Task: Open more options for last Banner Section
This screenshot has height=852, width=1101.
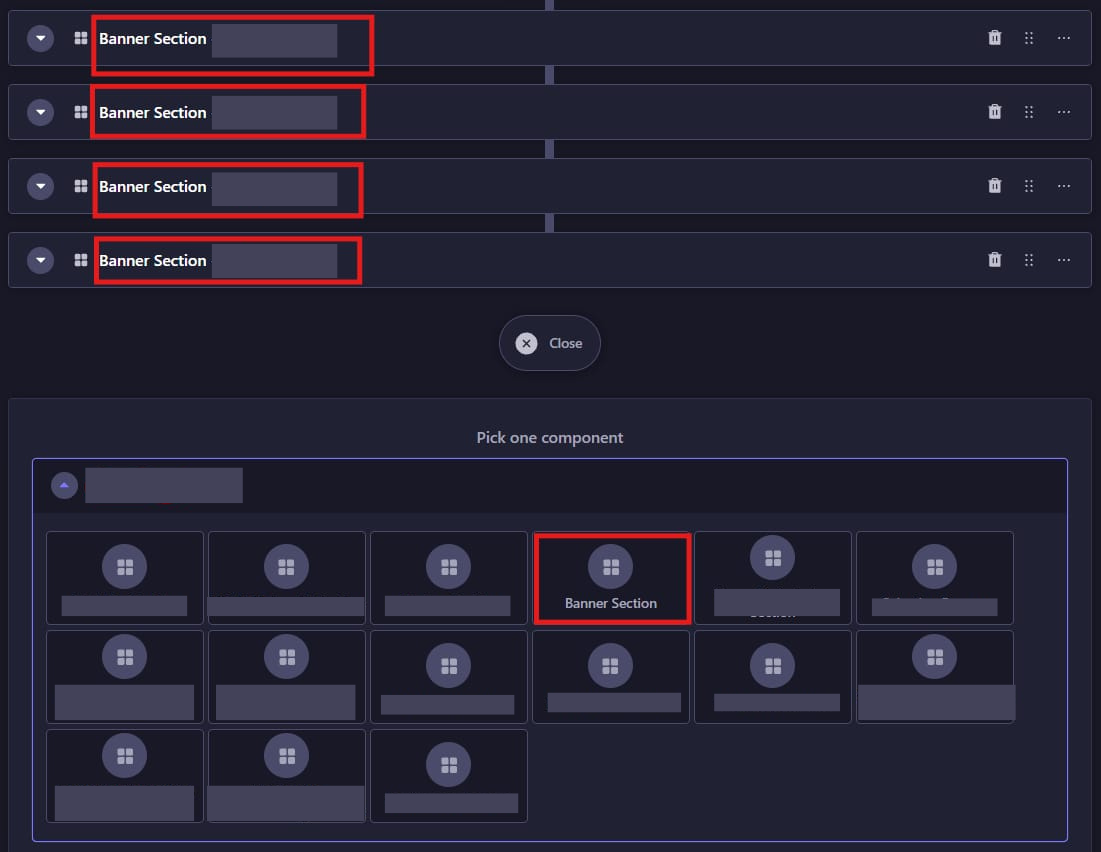Action: (x=1064, y=260)
